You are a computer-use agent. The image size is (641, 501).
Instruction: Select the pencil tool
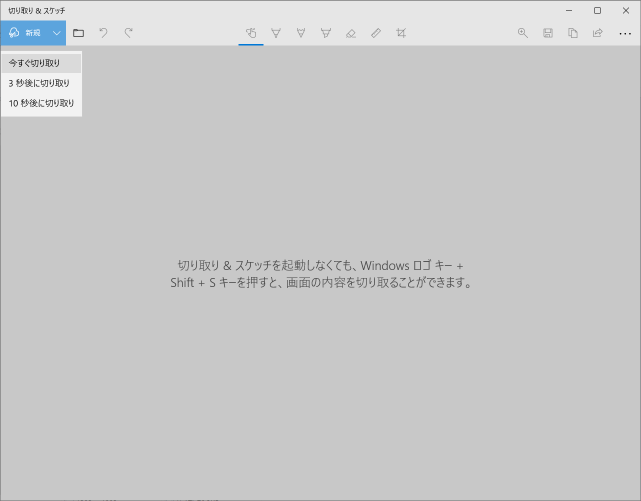pos(301,33)
